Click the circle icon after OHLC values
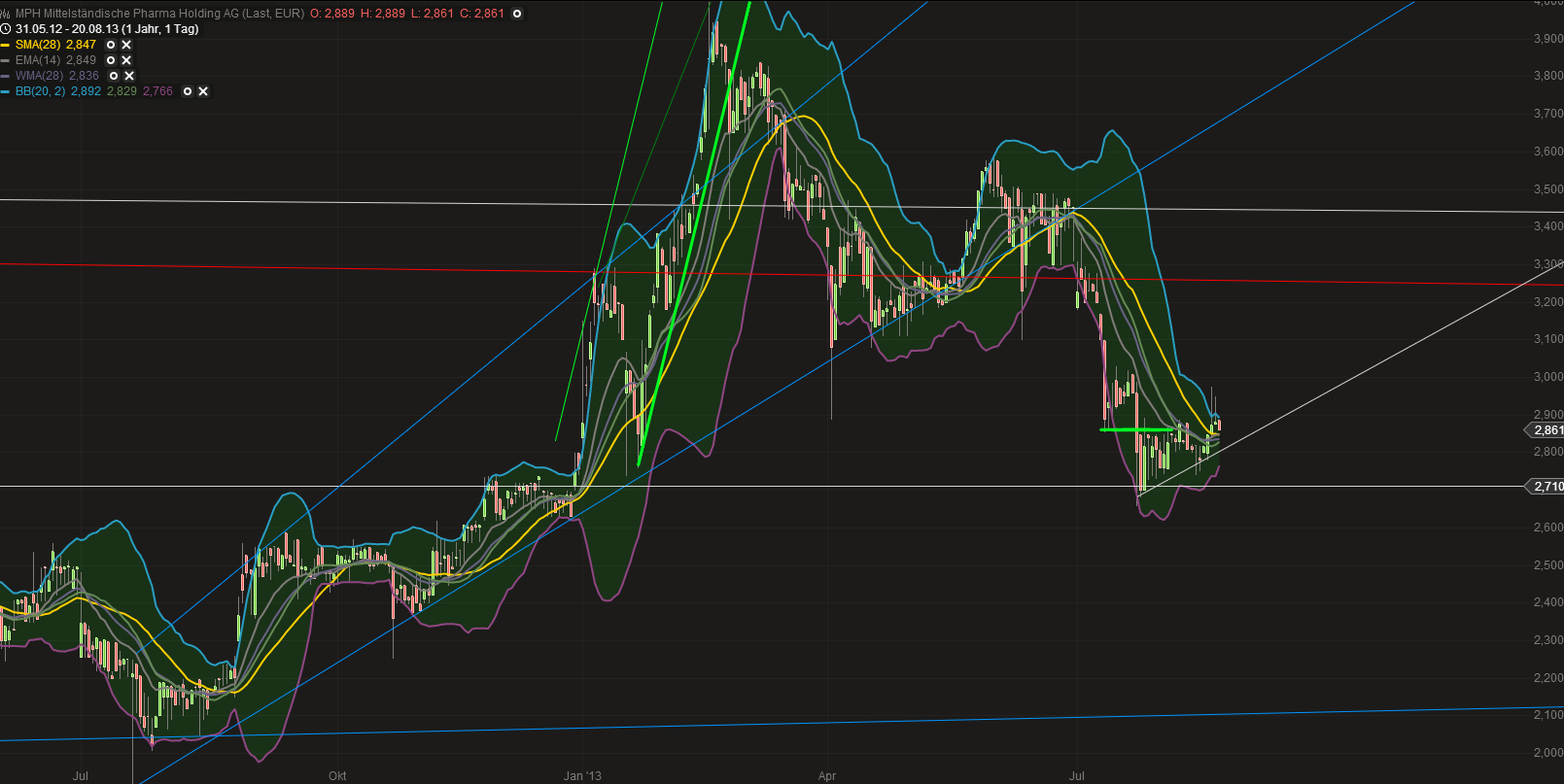The height and width of the screenshot is (784, 1564). [517, 14]
